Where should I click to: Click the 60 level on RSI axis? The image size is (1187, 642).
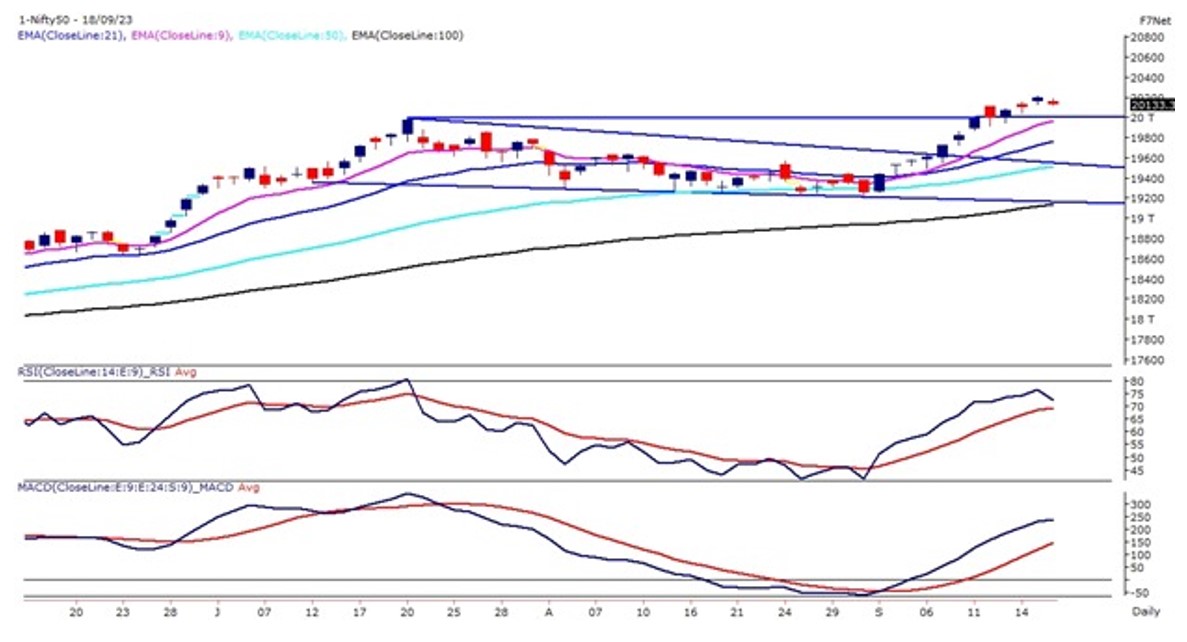pyautogui.click(x=1138, y=432)
